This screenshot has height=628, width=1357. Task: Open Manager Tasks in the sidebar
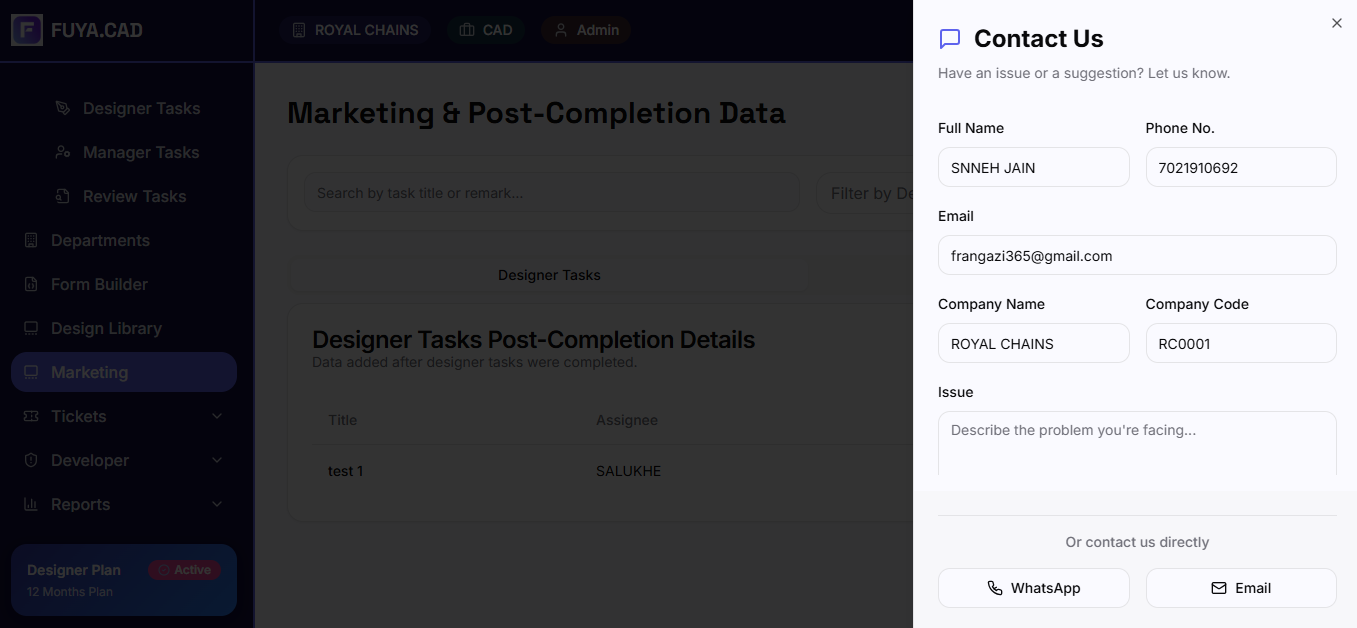[140, 152]
